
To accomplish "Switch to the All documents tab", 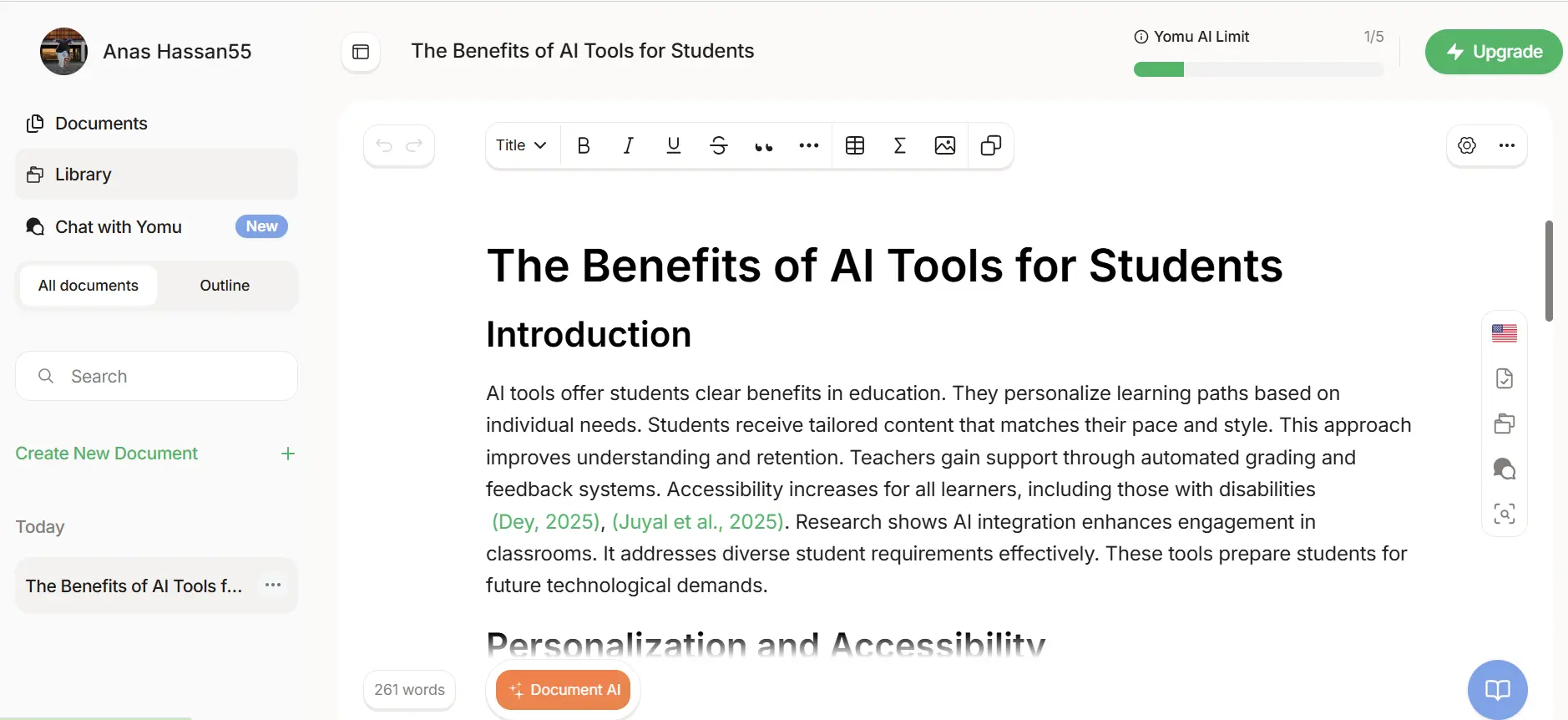I will (x=89, y=286).
